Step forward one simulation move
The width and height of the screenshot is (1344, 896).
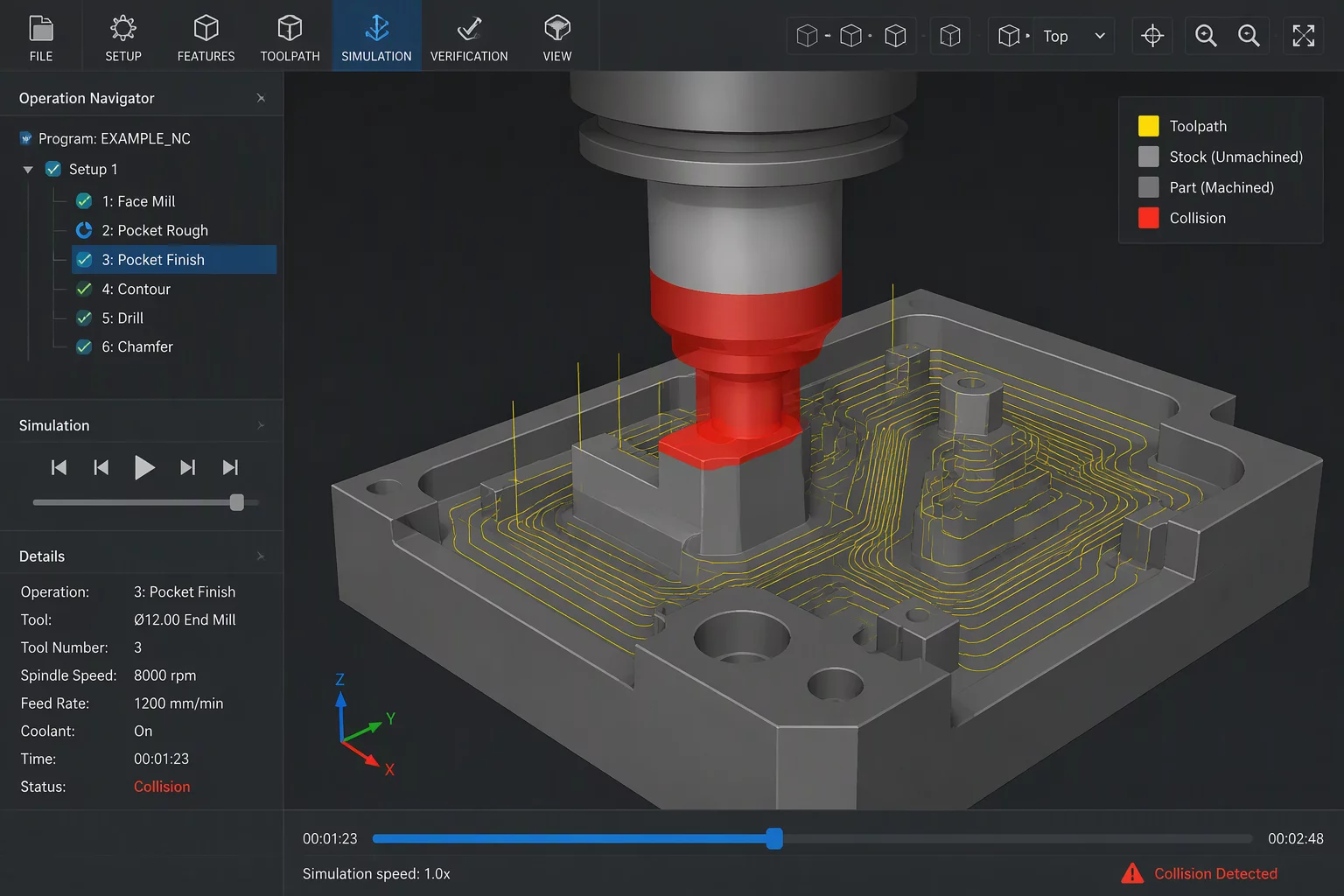coord(187,467)
